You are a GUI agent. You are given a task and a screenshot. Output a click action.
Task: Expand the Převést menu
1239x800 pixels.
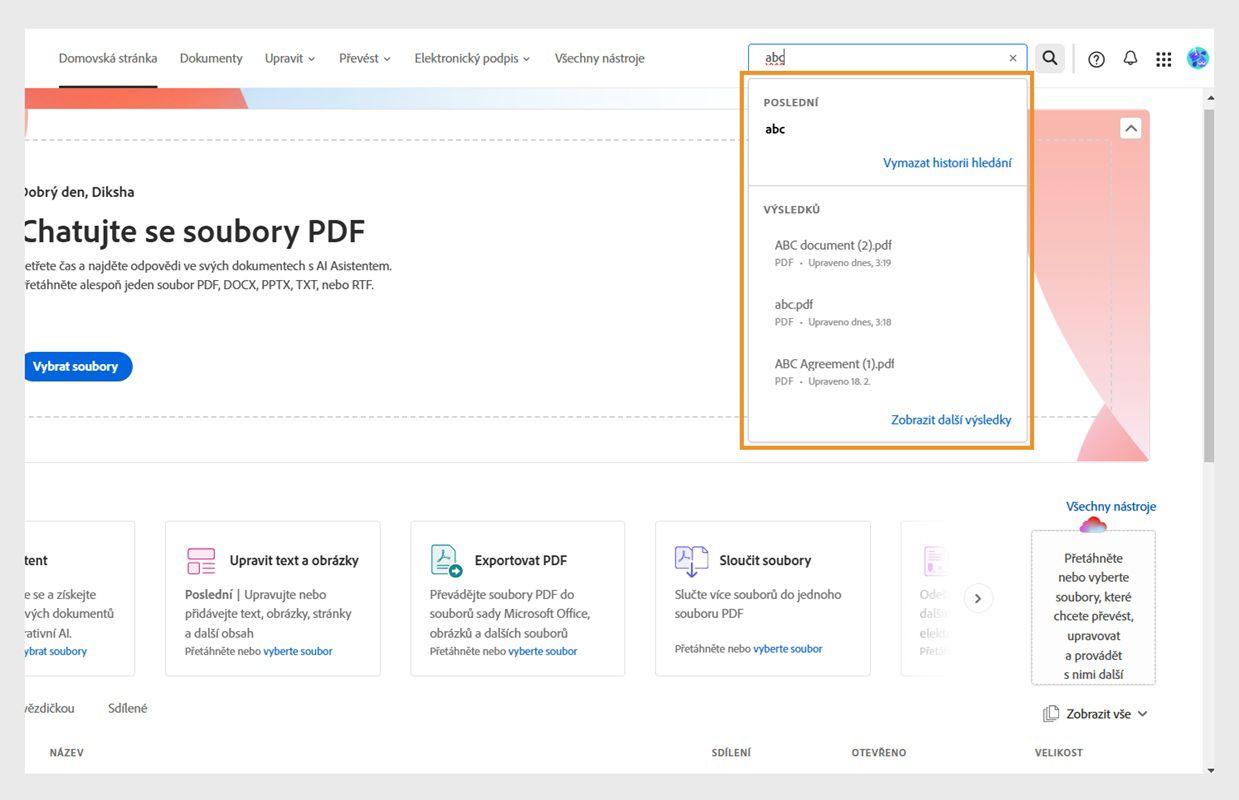(x=365, y=58)
